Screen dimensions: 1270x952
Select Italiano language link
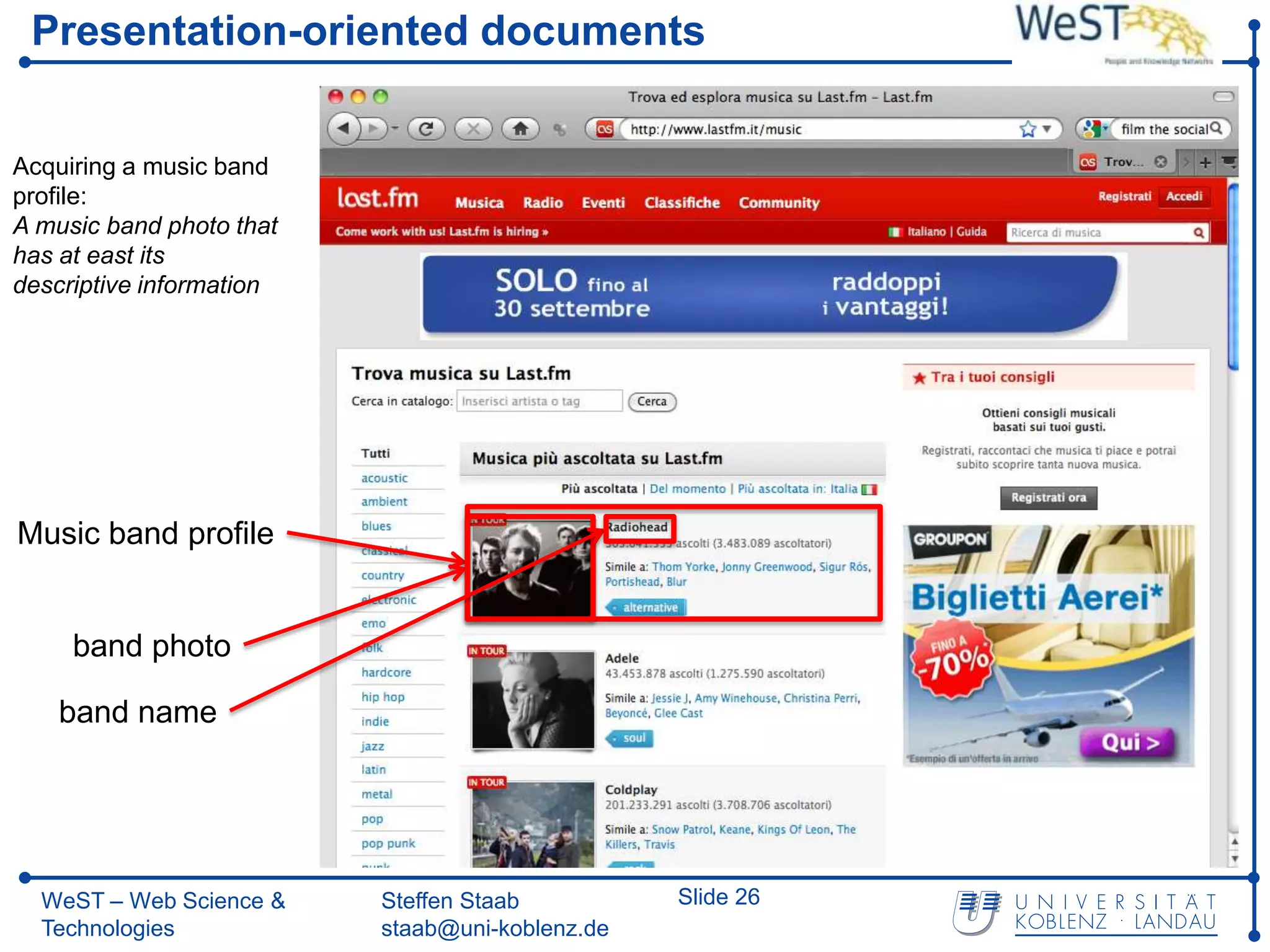[x=926, y=232]
